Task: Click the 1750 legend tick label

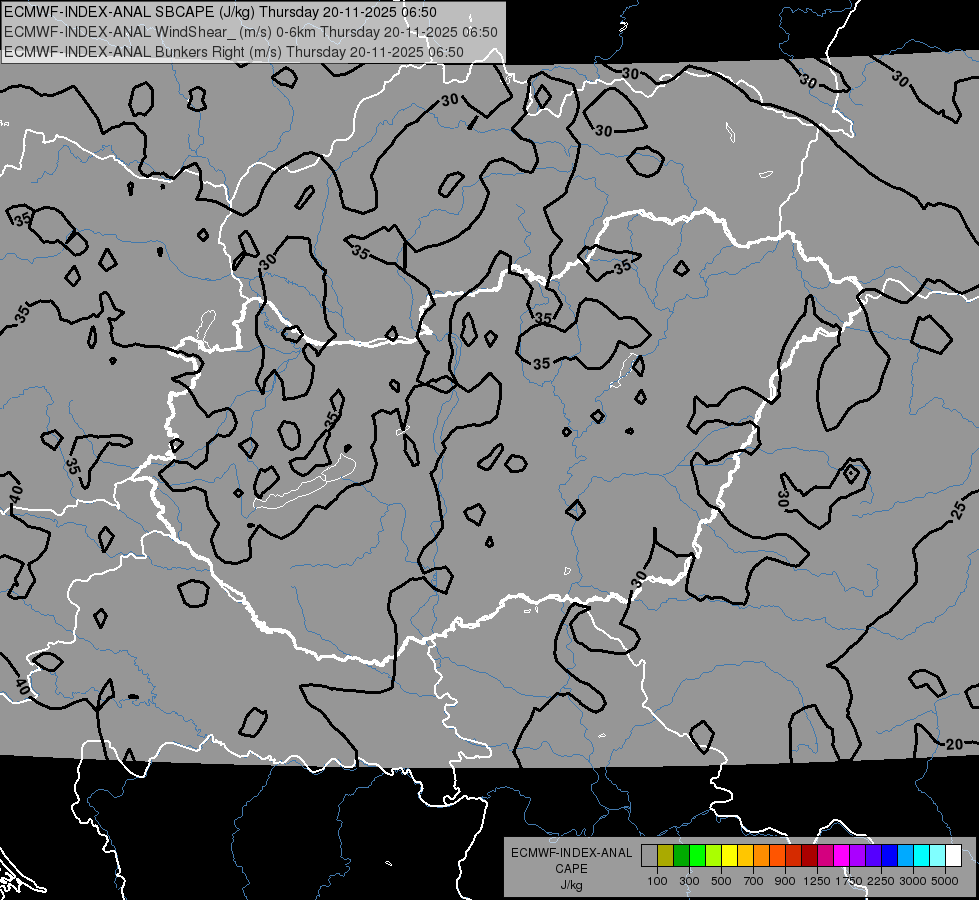Action: [849, 881]
